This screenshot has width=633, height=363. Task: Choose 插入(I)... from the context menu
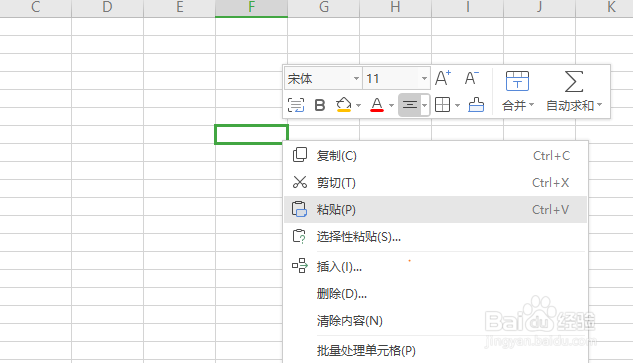pos(435,266)
